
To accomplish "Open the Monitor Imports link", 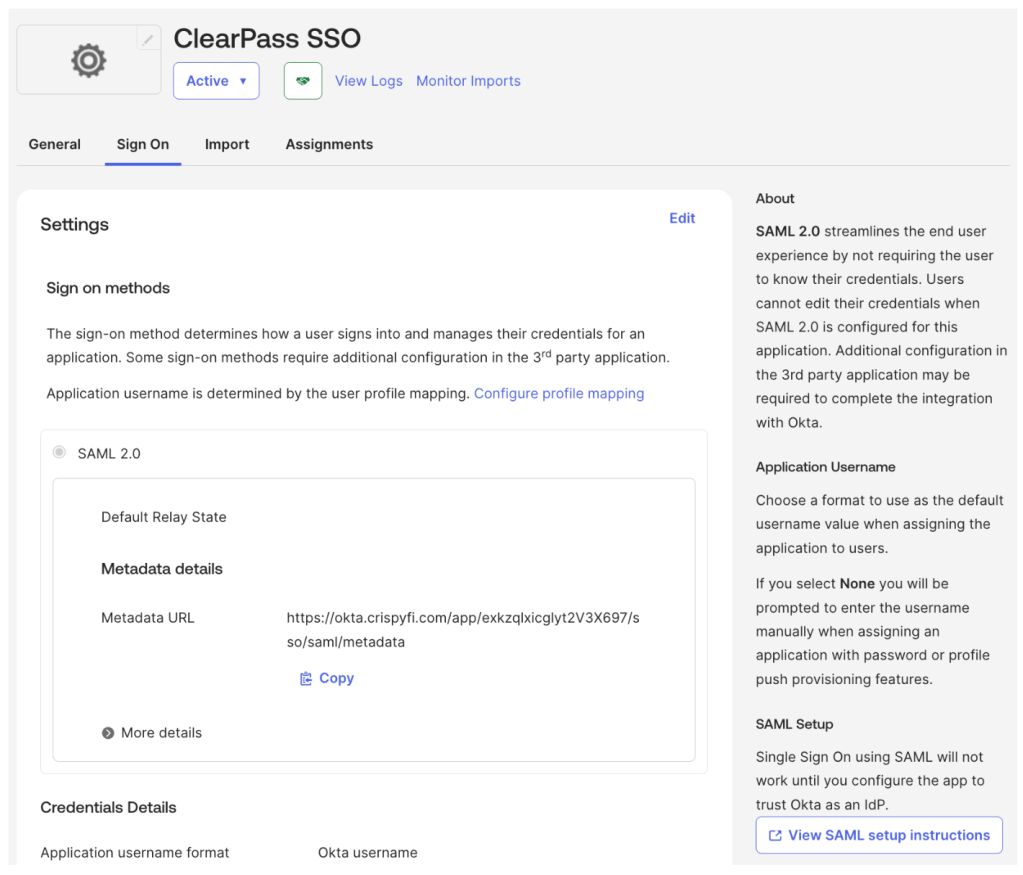I will (x=468, y=81).
